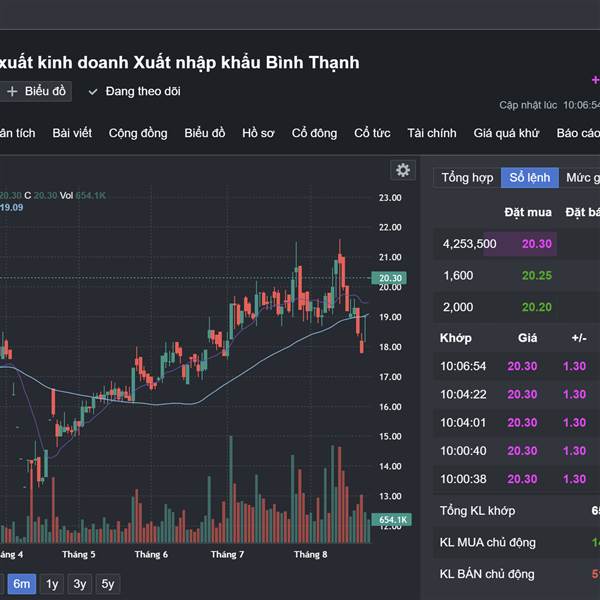Click the 654.1K volume axis label

click(391, 519)
